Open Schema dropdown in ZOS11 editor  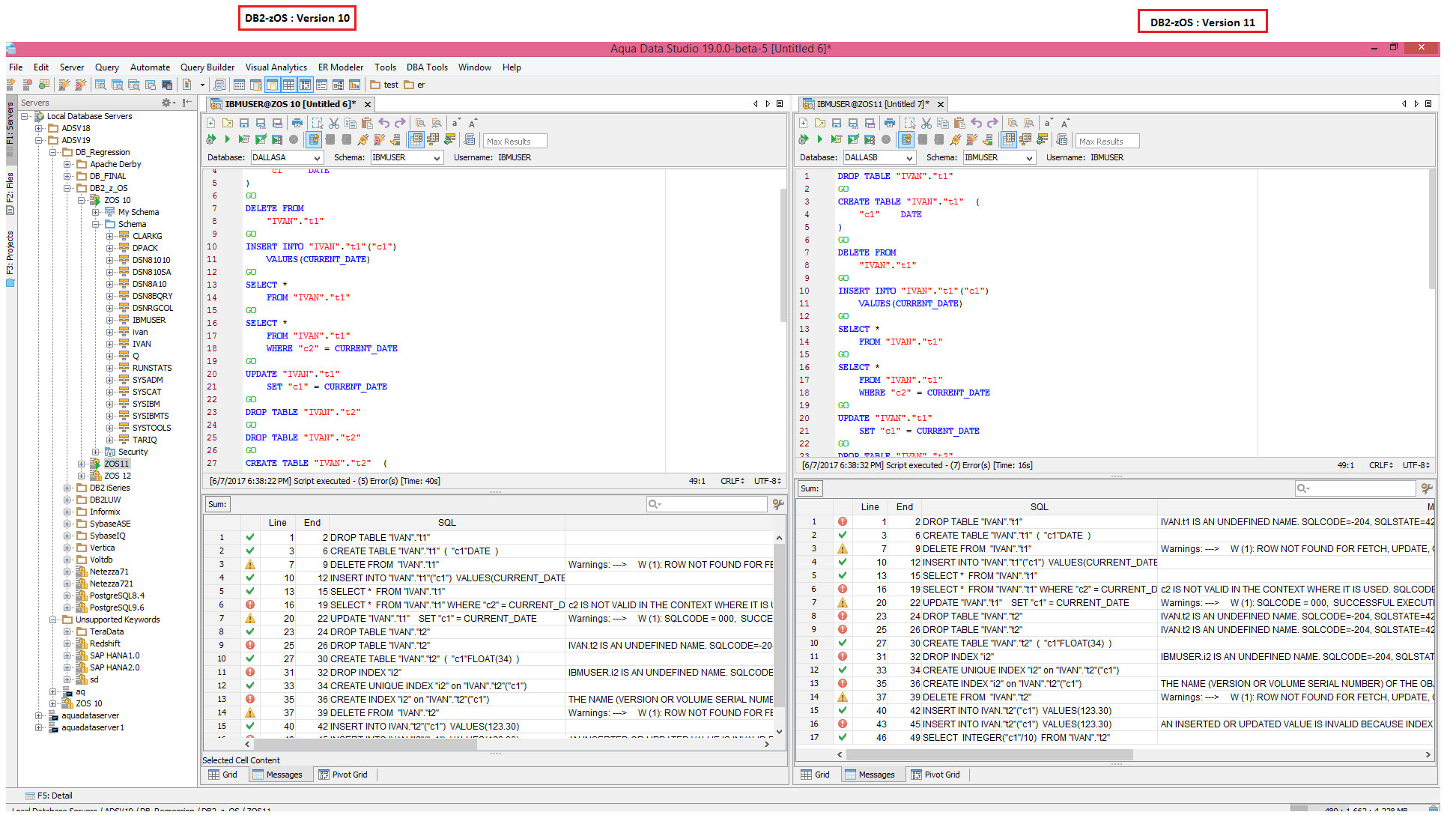(x=999, y=157)
